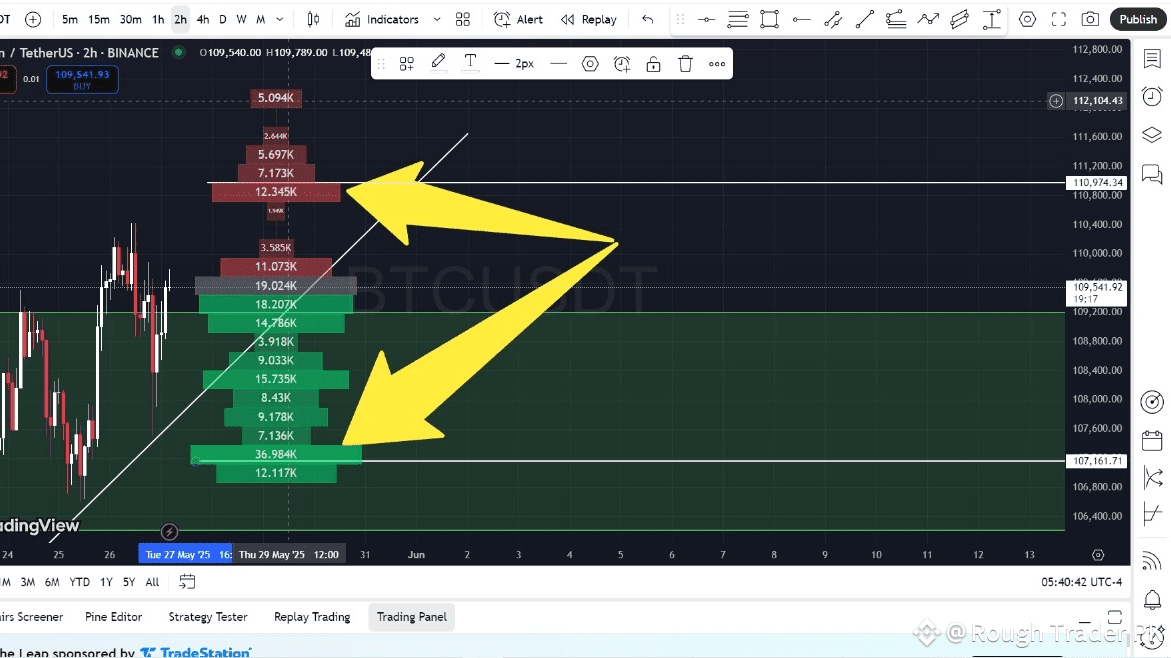The image size is (1171, 658).
Task: Expand the timeframe chevron next to M
Action: tap(278, 19)
